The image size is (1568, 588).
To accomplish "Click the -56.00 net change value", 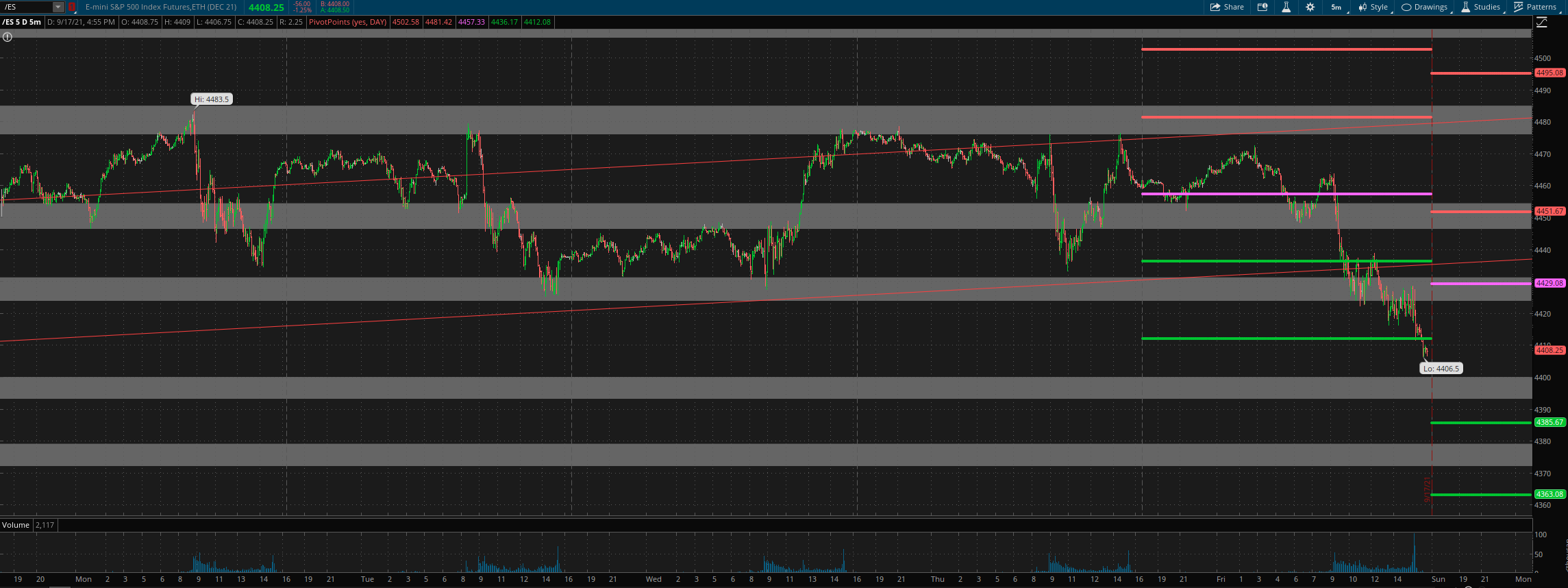I will coord(302,3).
